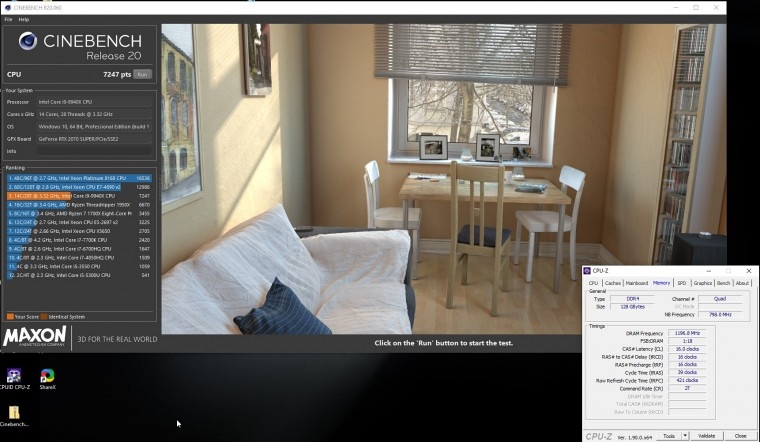Click the Size 128 GBytes value in CPU-Z

click(632, 307)
